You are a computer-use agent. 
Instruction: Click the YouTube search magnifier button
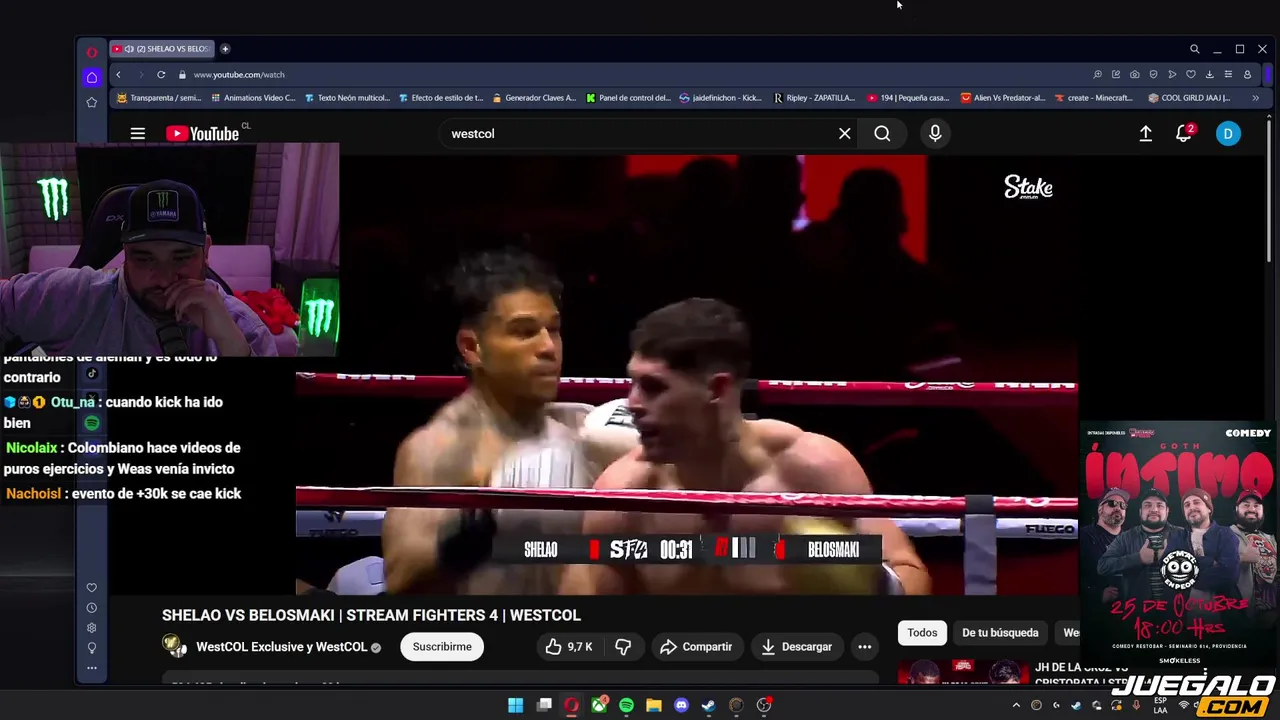point(882,133)
